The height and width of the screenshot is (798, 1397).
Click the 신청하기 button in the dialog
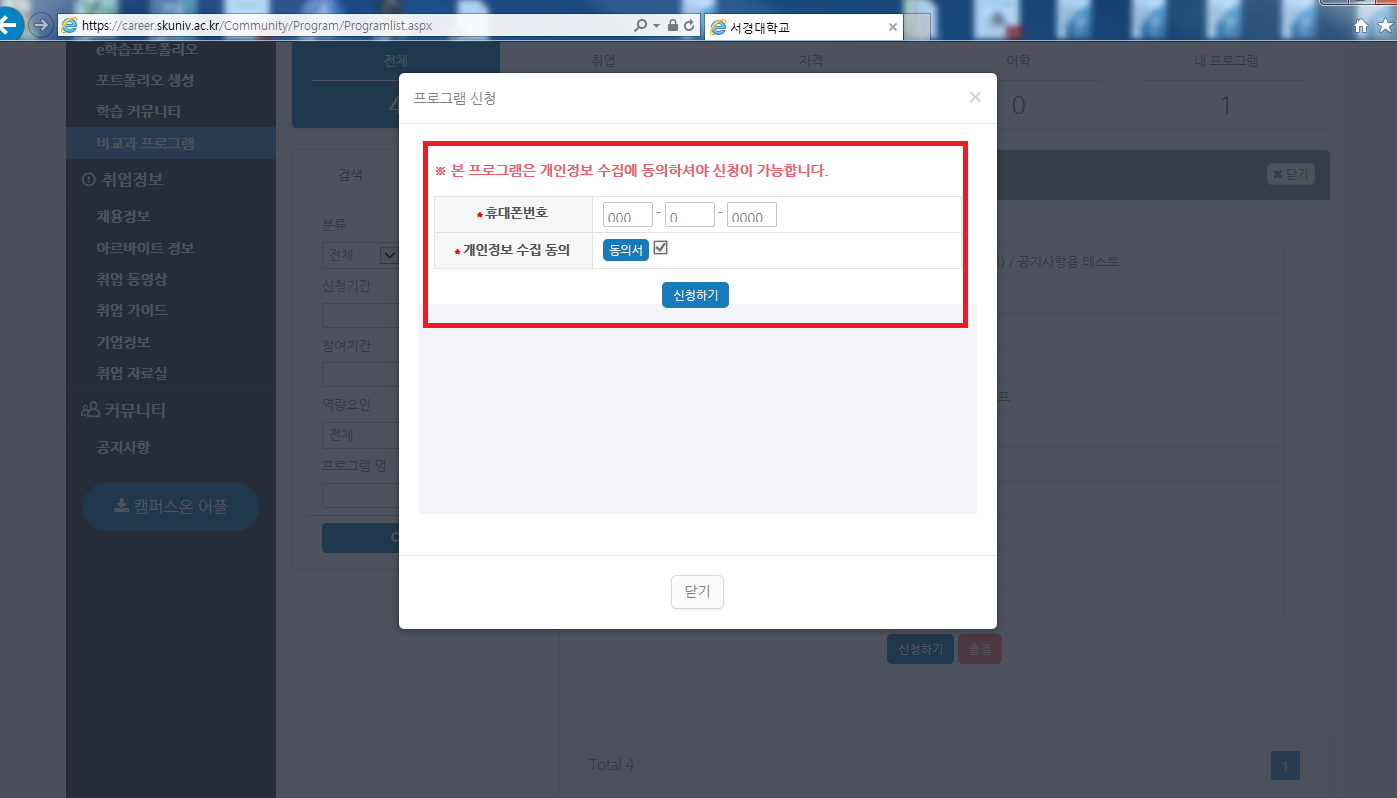pyautogui.click(x=695, y=294)
